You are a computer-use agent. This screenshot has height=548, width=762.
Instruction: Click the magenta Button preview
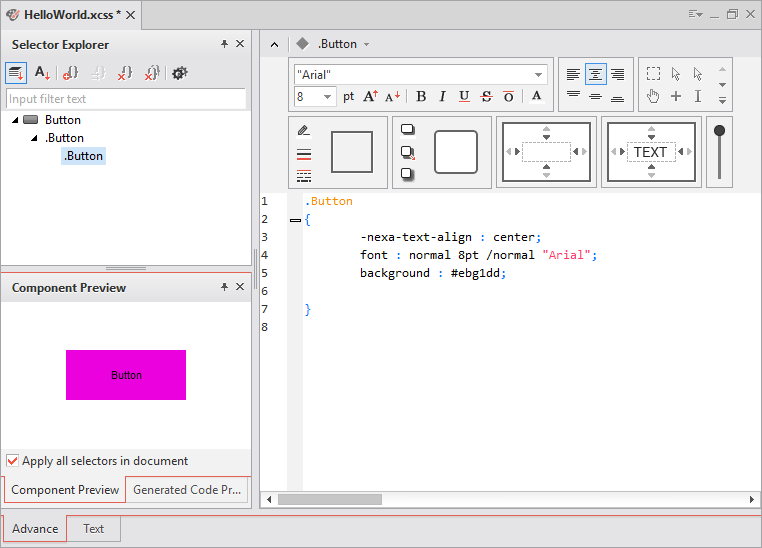click(x=126, y=375)
